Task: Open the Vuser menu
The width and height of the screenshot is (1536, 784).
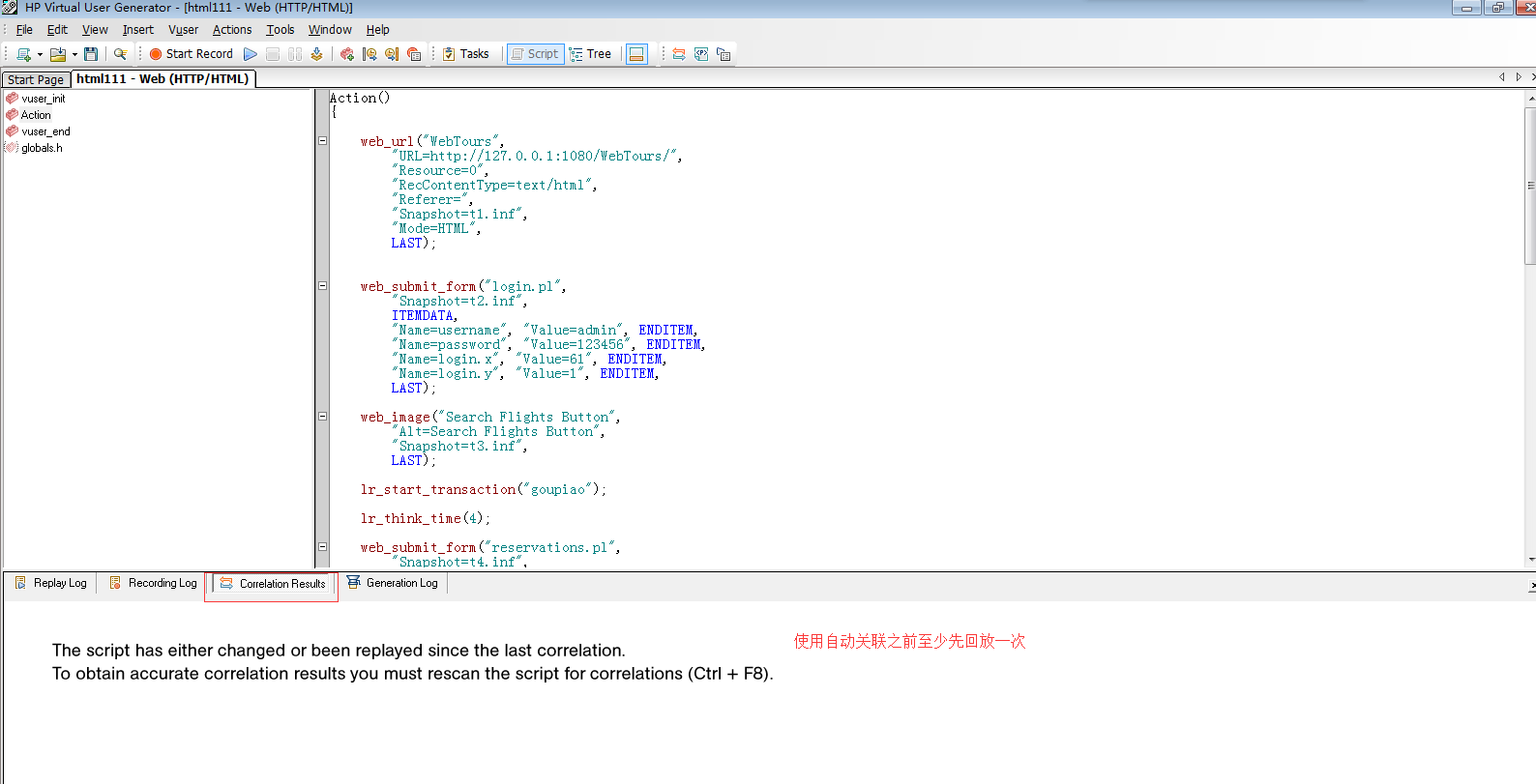Action: tap(183, 30)
